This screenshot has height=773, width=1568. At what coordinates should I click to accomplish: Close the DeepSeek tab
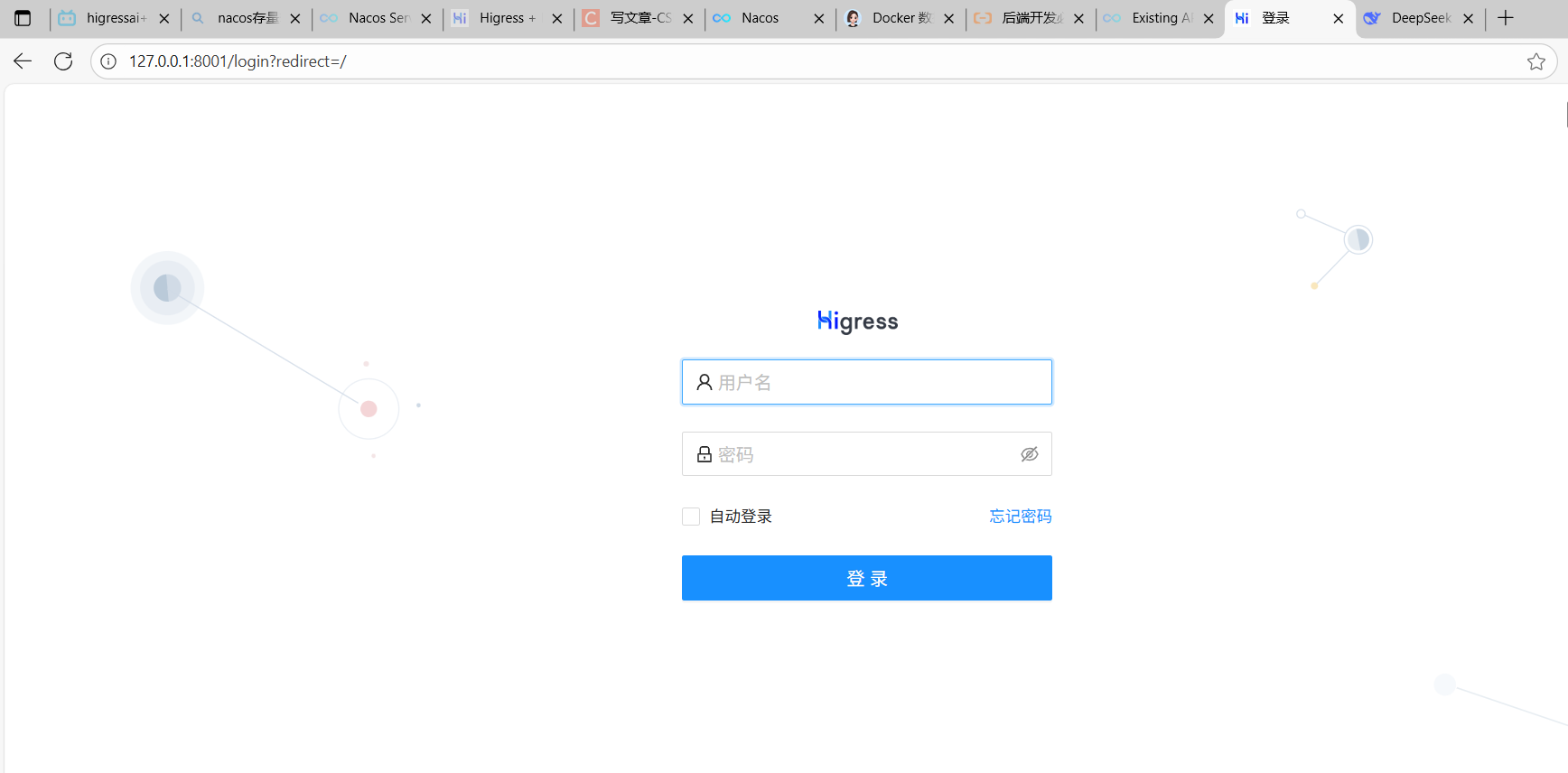[1469, 18]
